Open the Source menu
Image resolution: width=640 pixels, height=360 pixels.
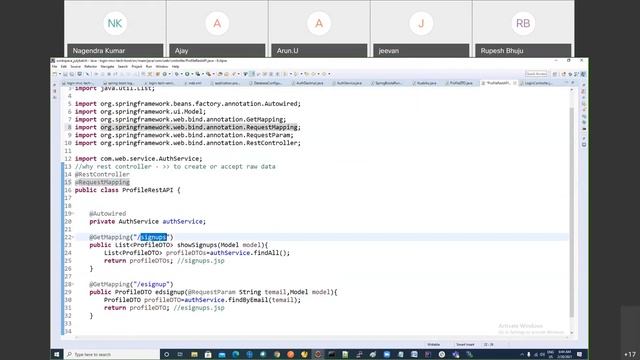tap(76, 67)
